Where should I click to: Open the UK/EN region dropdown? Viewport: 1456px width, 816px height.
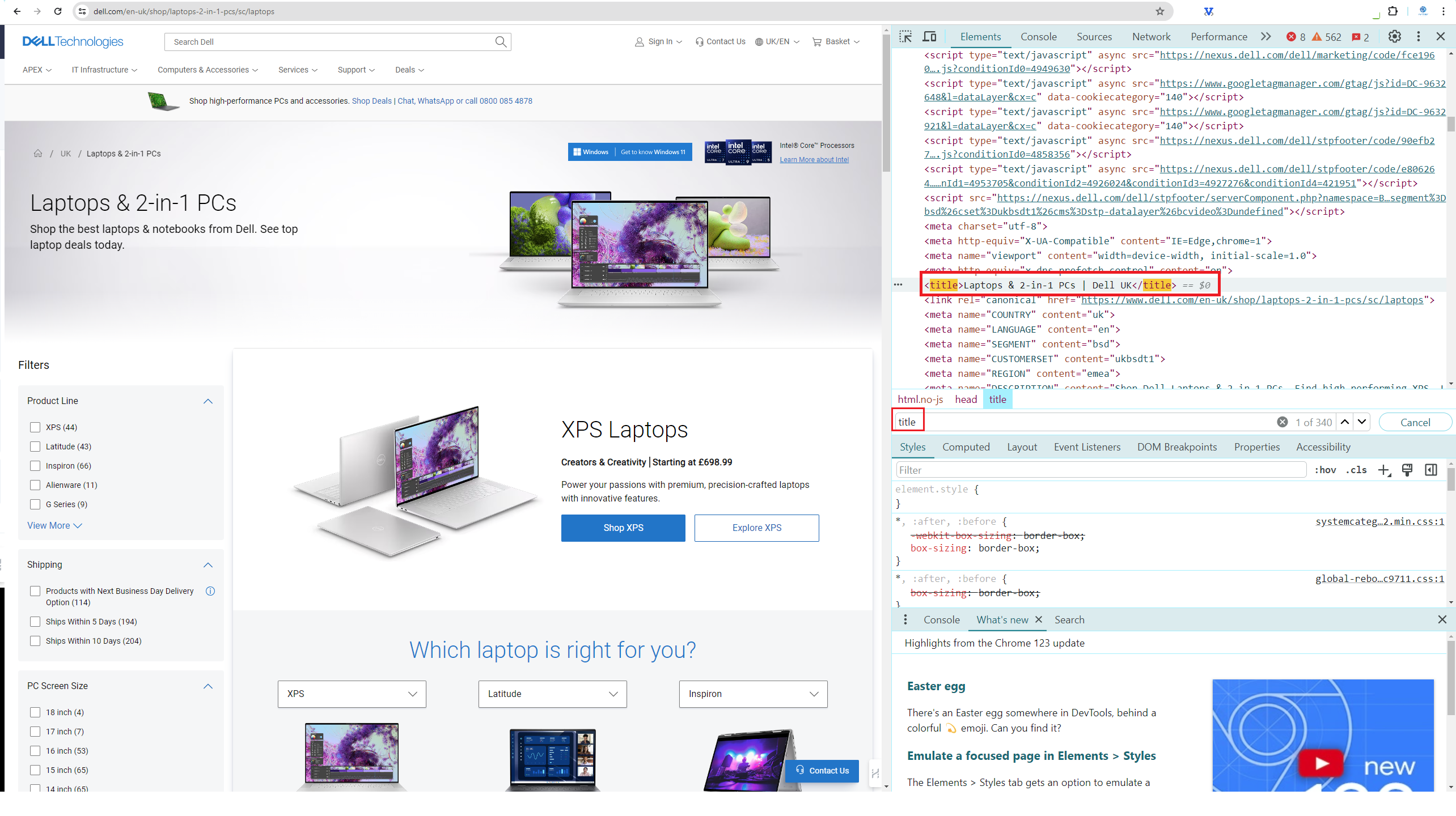(777, 41)
